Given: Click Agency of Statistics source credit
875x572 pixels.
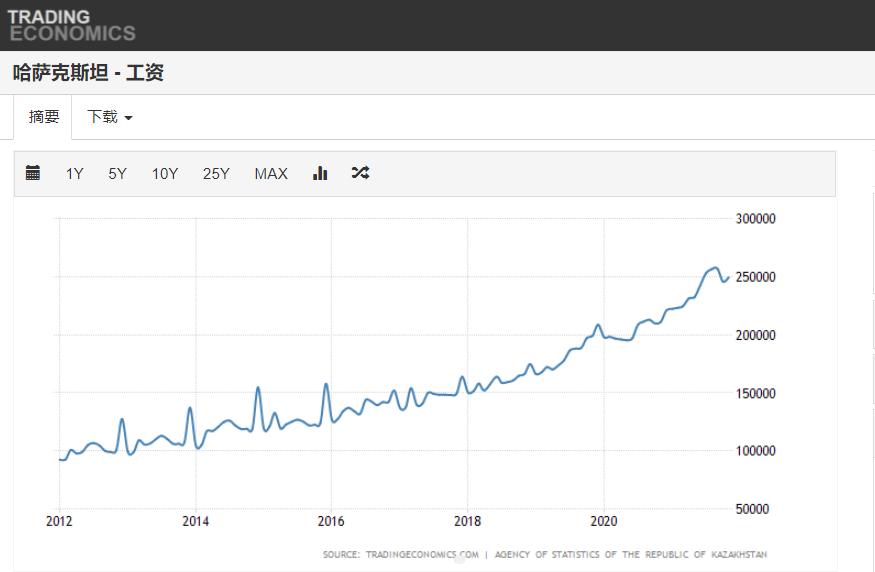Looking at the screenshot, I should [x=630, y=554].
